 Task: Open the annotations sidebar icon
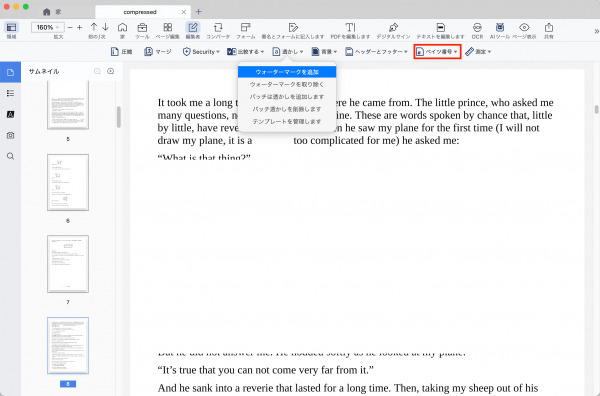[x=10, y=114]
